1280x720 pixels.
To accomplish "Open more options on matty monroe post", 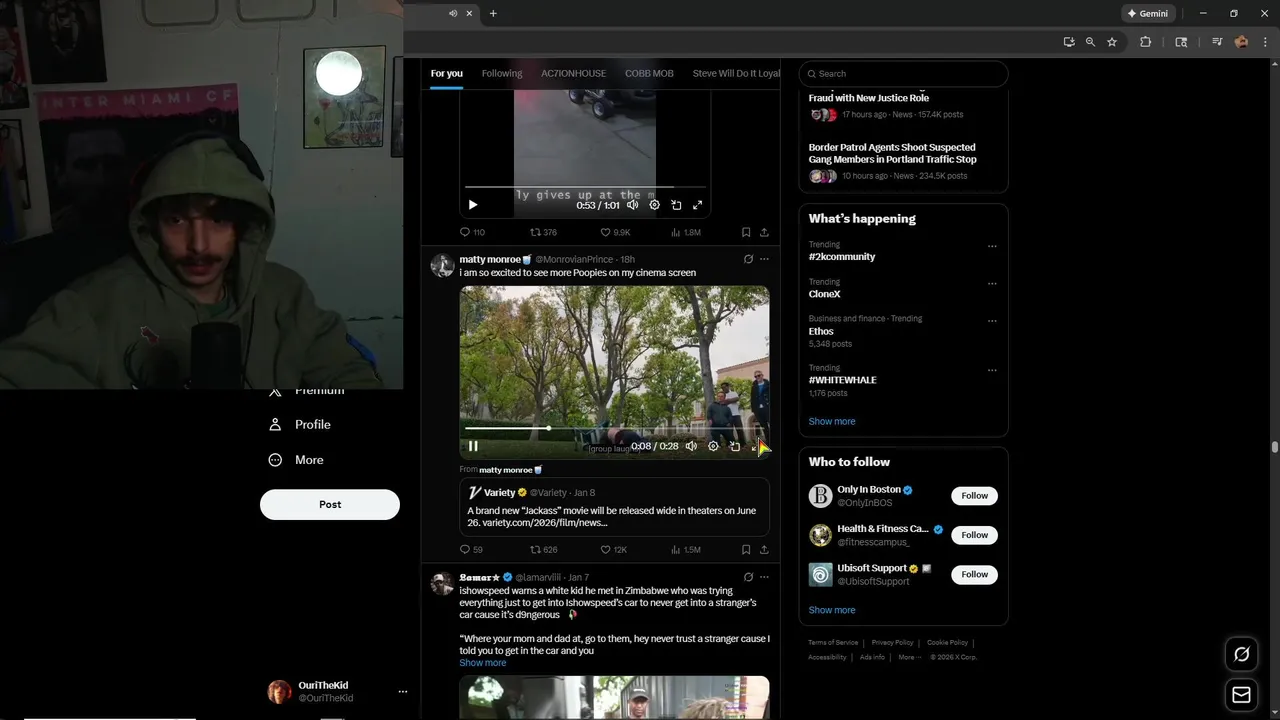I will (x=764, y=259).
